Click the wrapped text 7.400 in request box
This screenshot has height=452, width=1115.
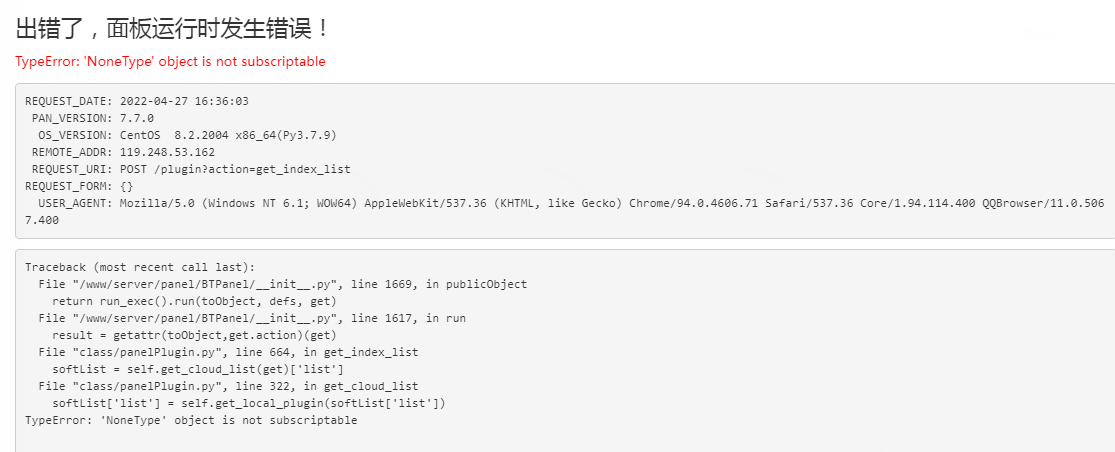click(42, 220)
